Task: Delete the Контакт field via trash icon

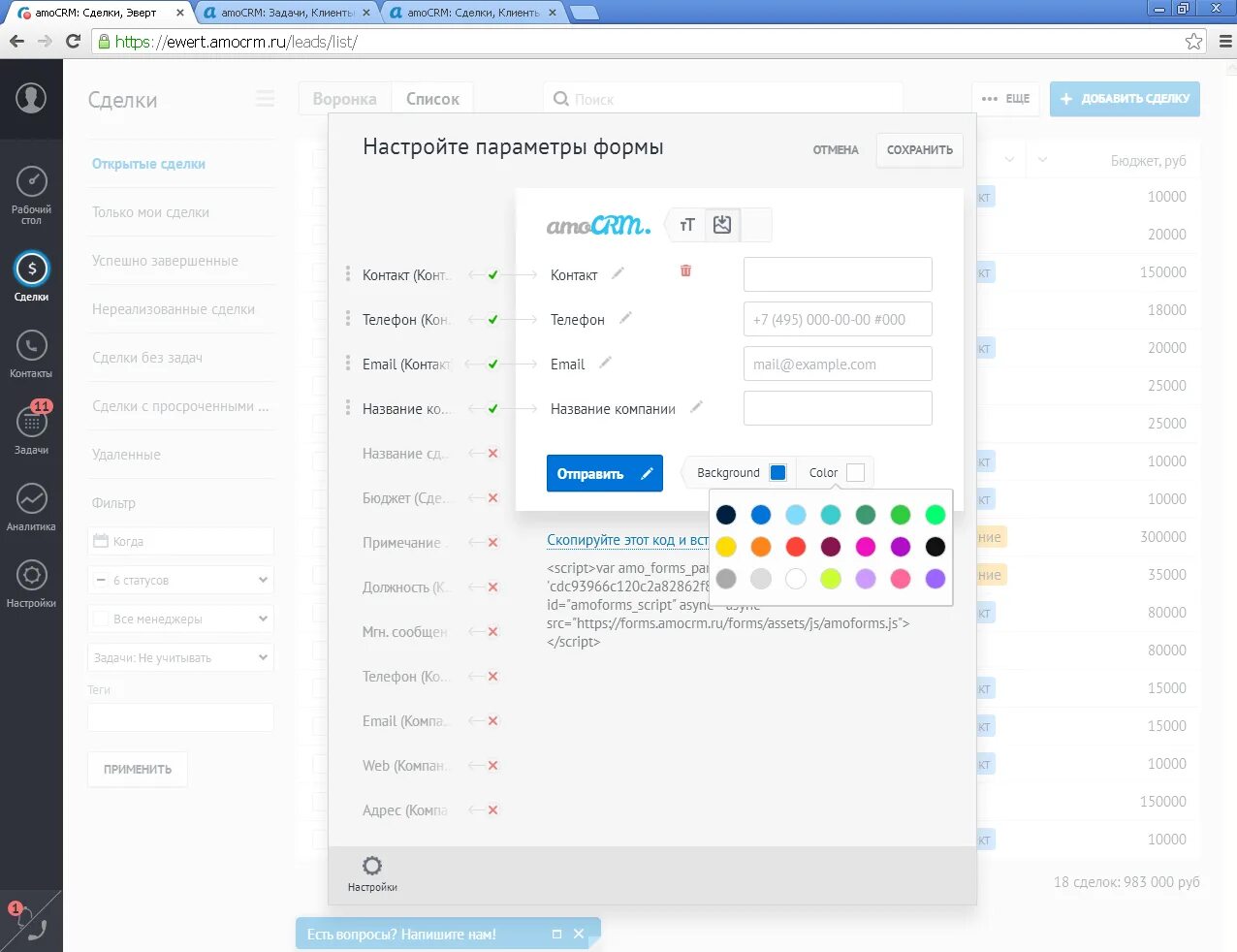Action: click(x=685, y=272)
